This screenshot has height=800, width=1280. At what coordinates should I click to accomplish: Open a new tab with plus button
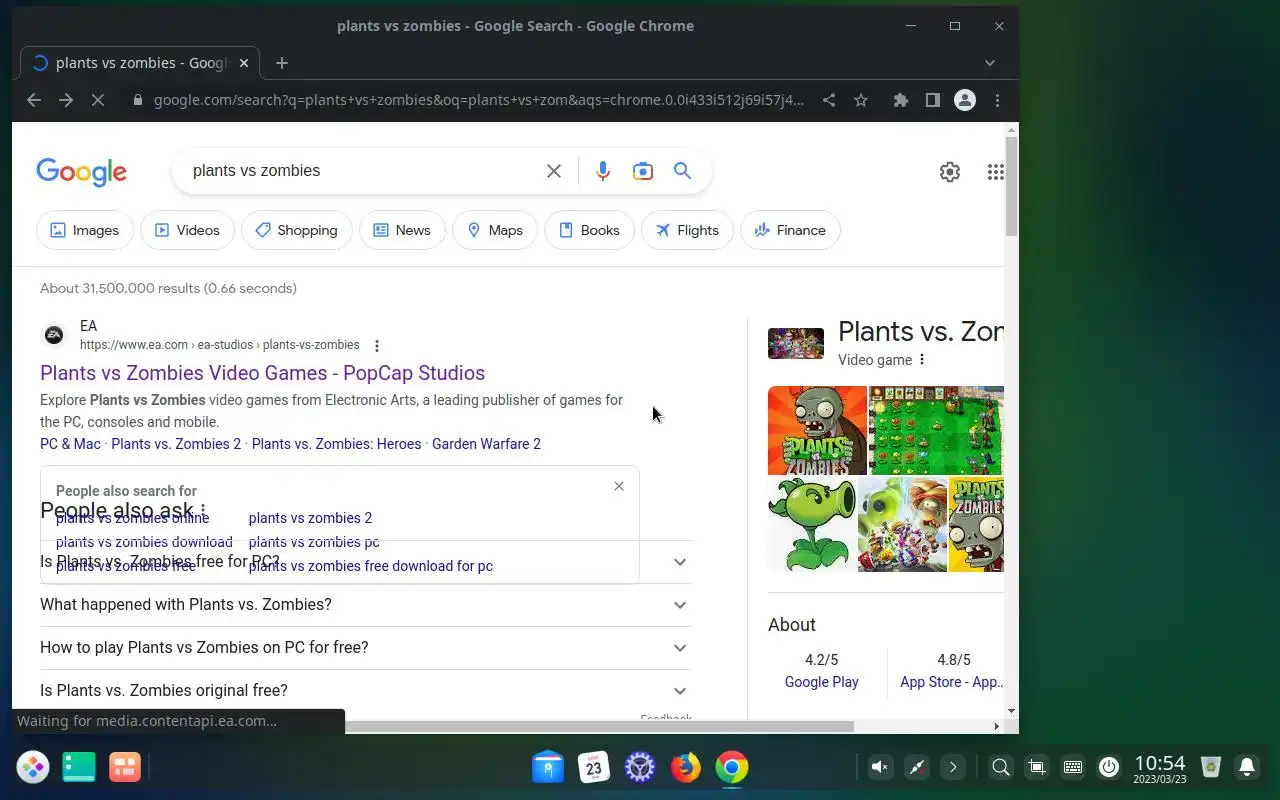pyautogui.click(x=282, y=63)
